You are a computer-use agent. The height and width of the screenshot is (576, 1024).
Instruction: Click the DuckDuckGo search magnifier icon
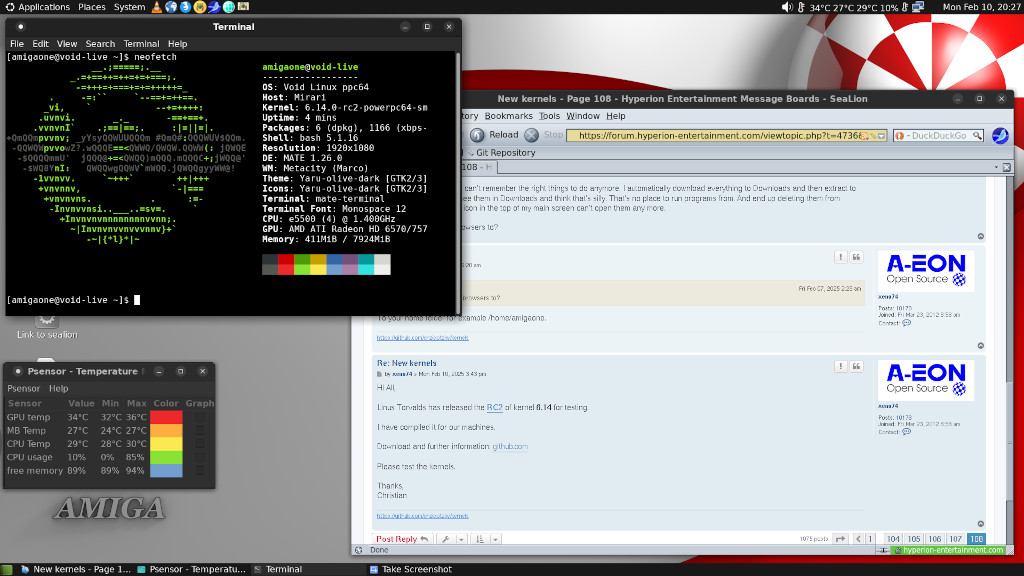click(x=977, y=136)
